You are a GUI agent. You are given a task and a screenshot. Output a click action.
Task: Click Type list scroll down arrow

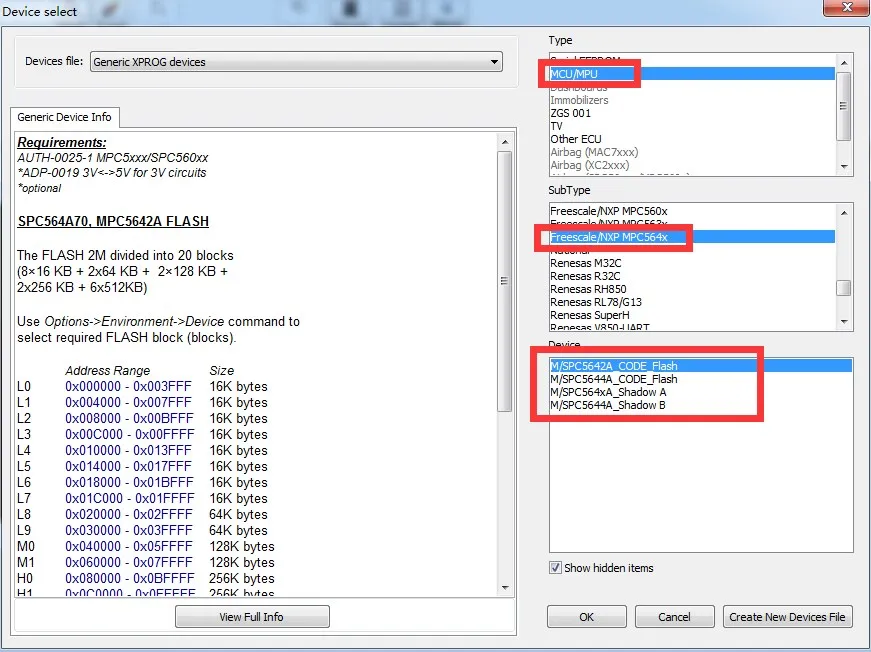click(844, 166)
